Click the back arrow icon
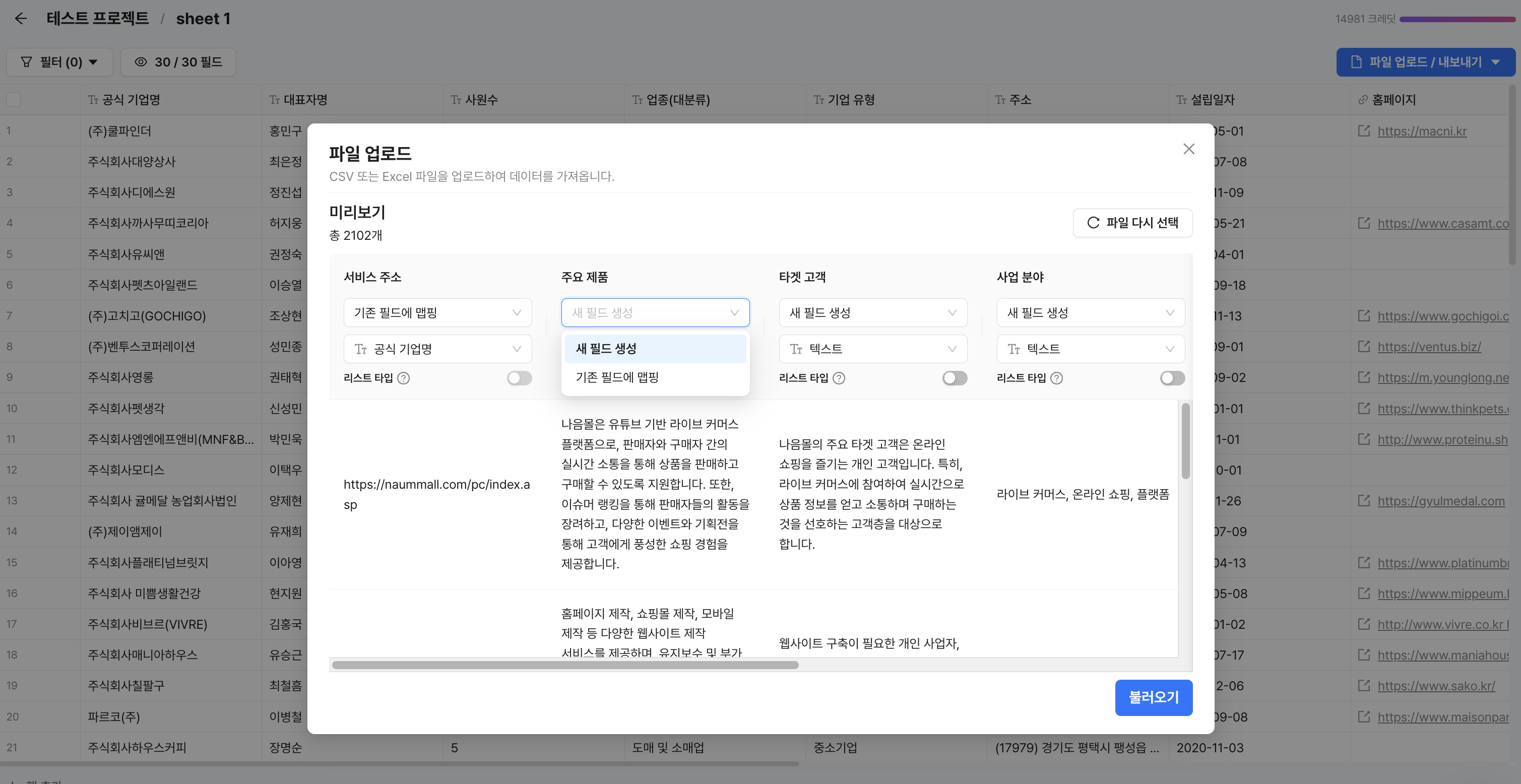 [21, 18]
